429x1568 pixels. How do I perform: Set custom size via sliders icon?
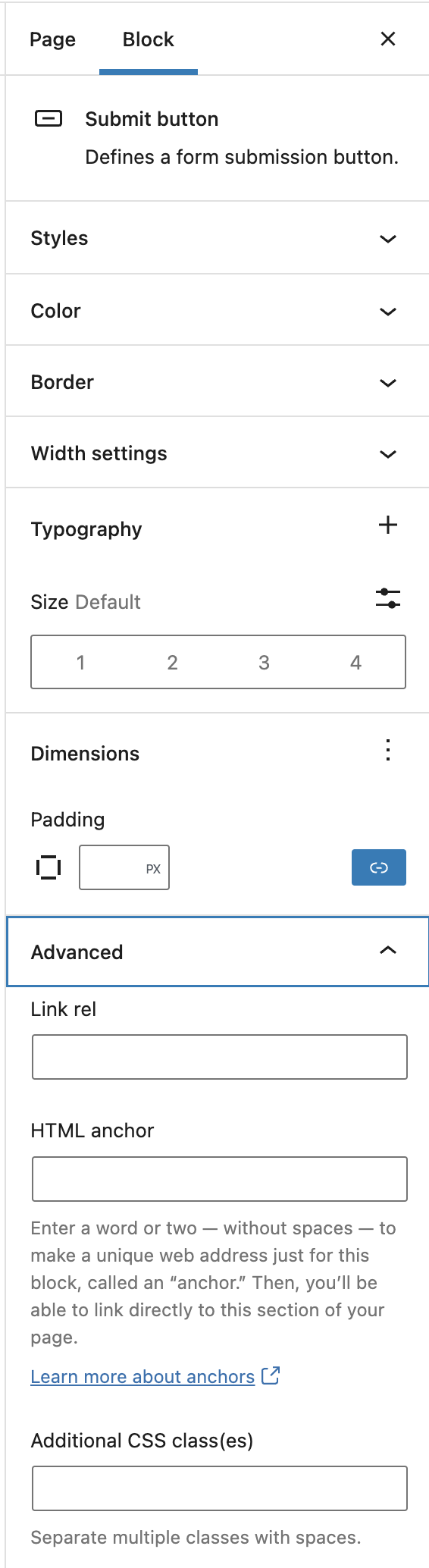pos(388,598)
